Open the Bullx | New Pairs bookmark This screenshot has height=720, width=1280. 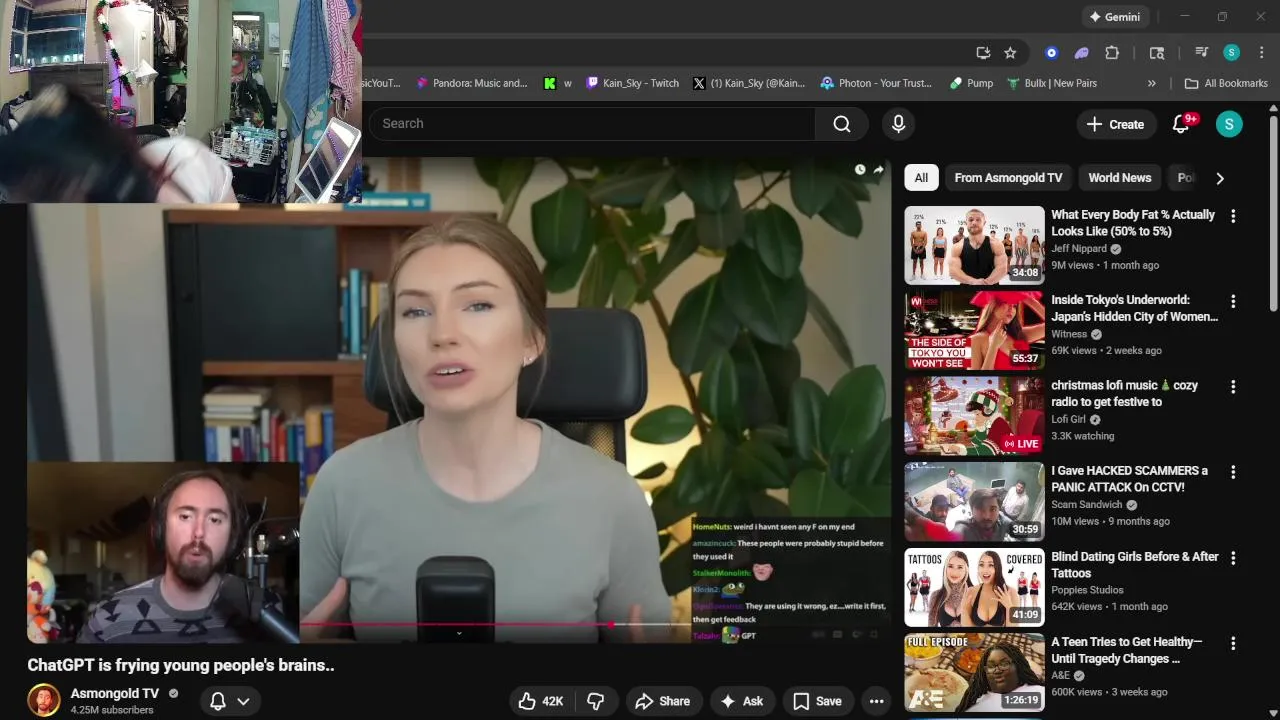[1052, 83]
